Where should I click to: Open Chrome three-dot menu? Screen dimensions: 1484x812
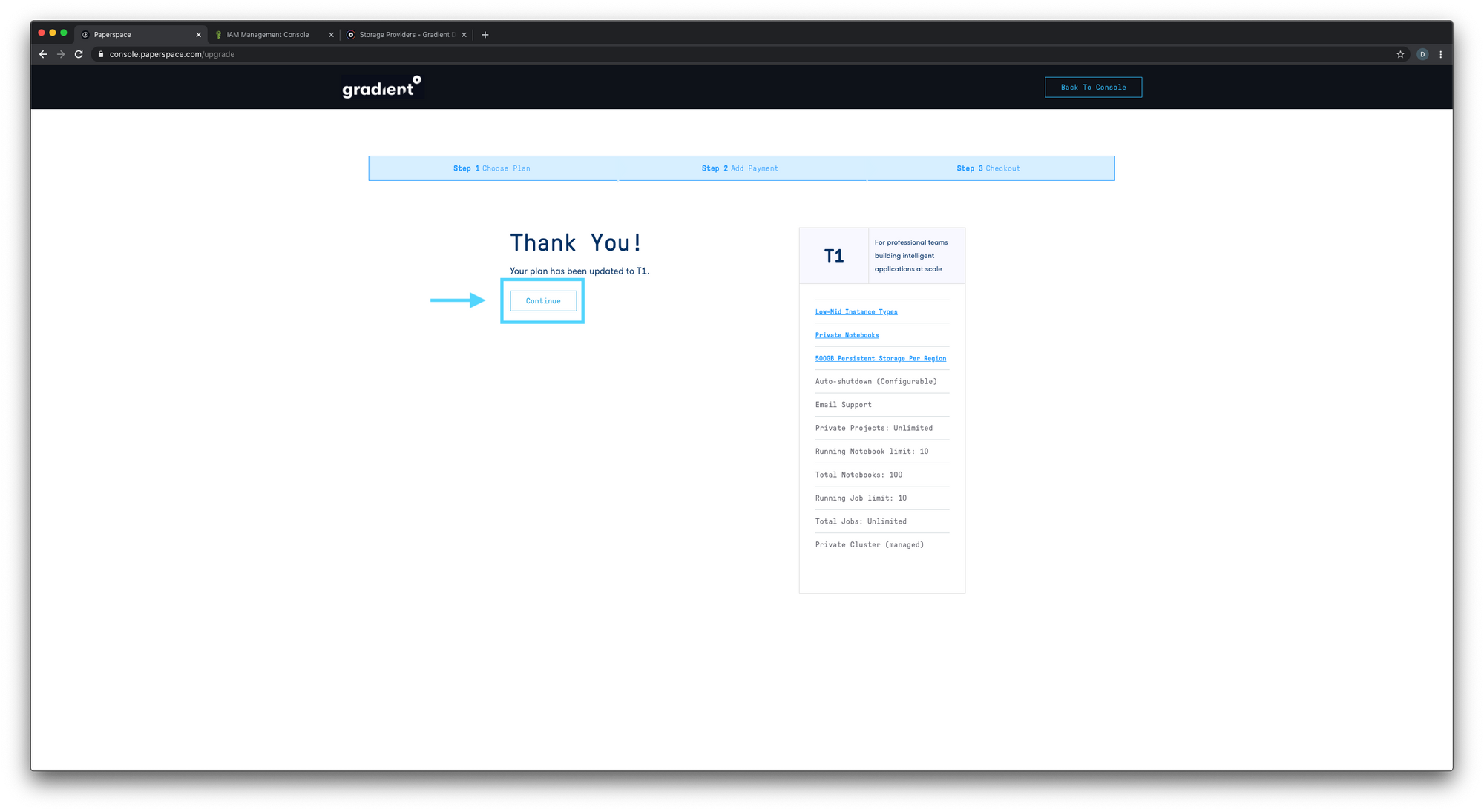click(1440, 54)
